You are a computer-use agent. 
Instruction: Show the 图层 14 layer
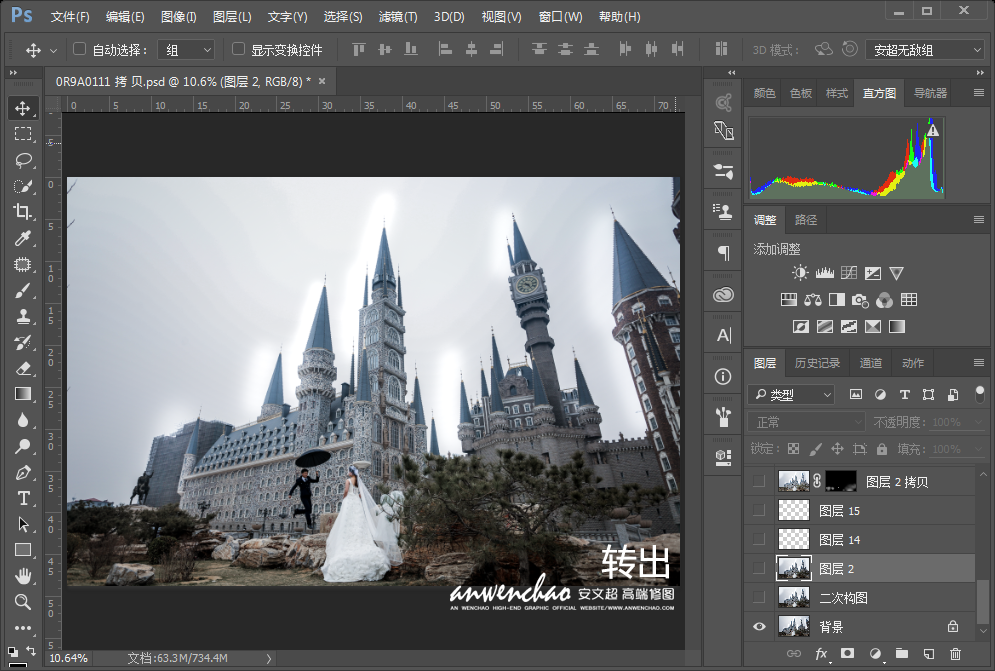pos(759,539)
